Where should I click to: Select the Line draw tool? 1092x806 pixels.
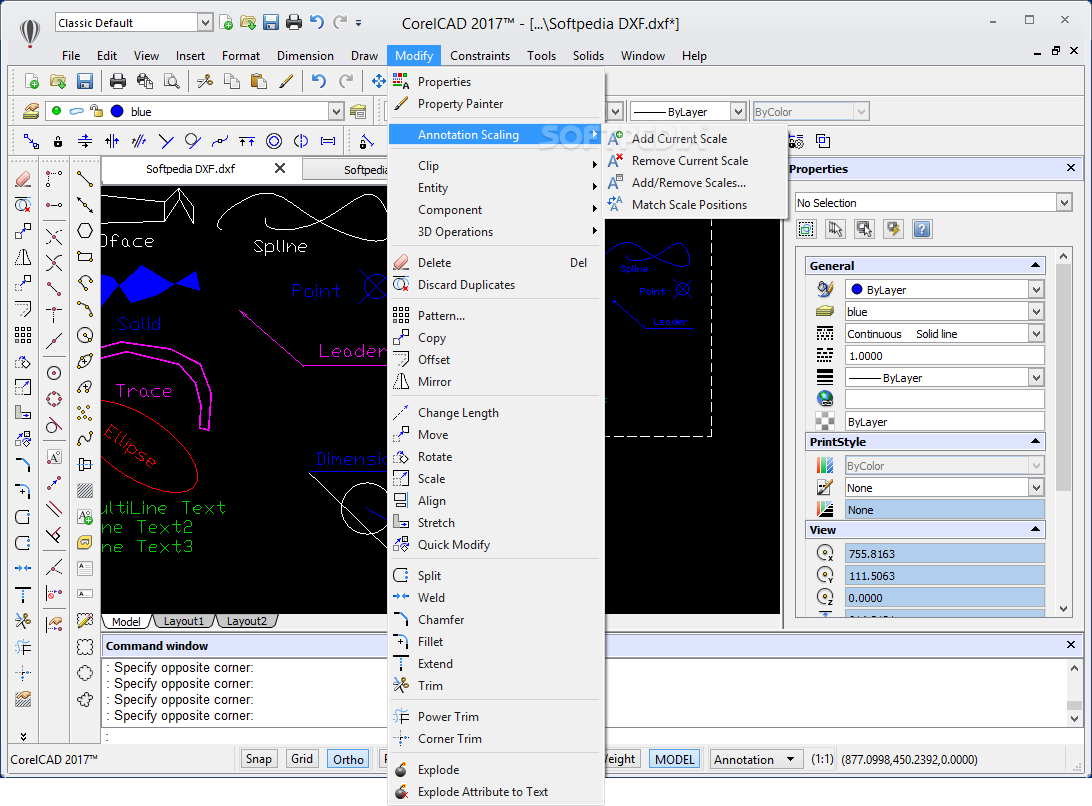[x=85, y=179]
